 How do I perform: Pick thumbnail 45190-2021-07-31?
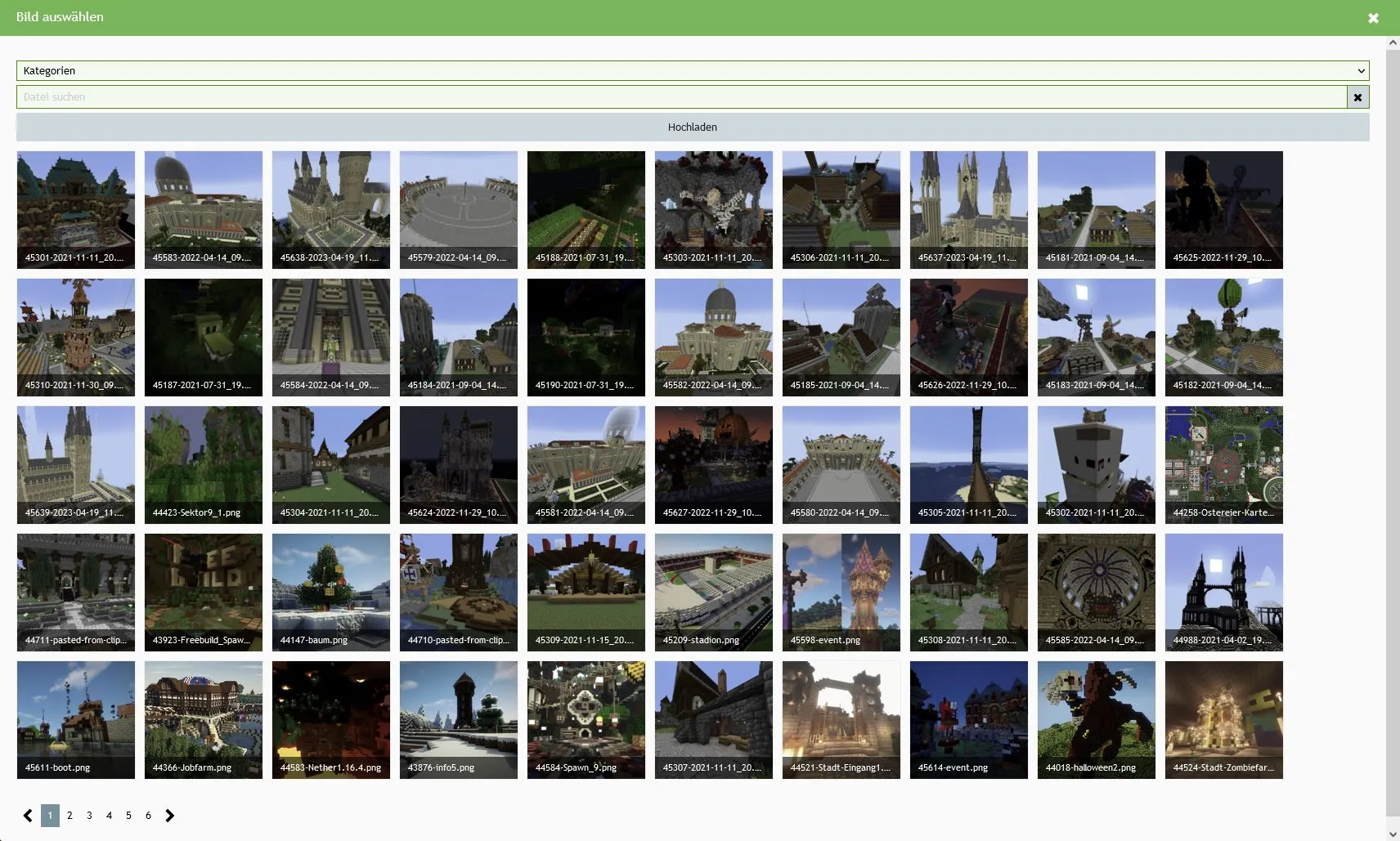coord(586,338)
